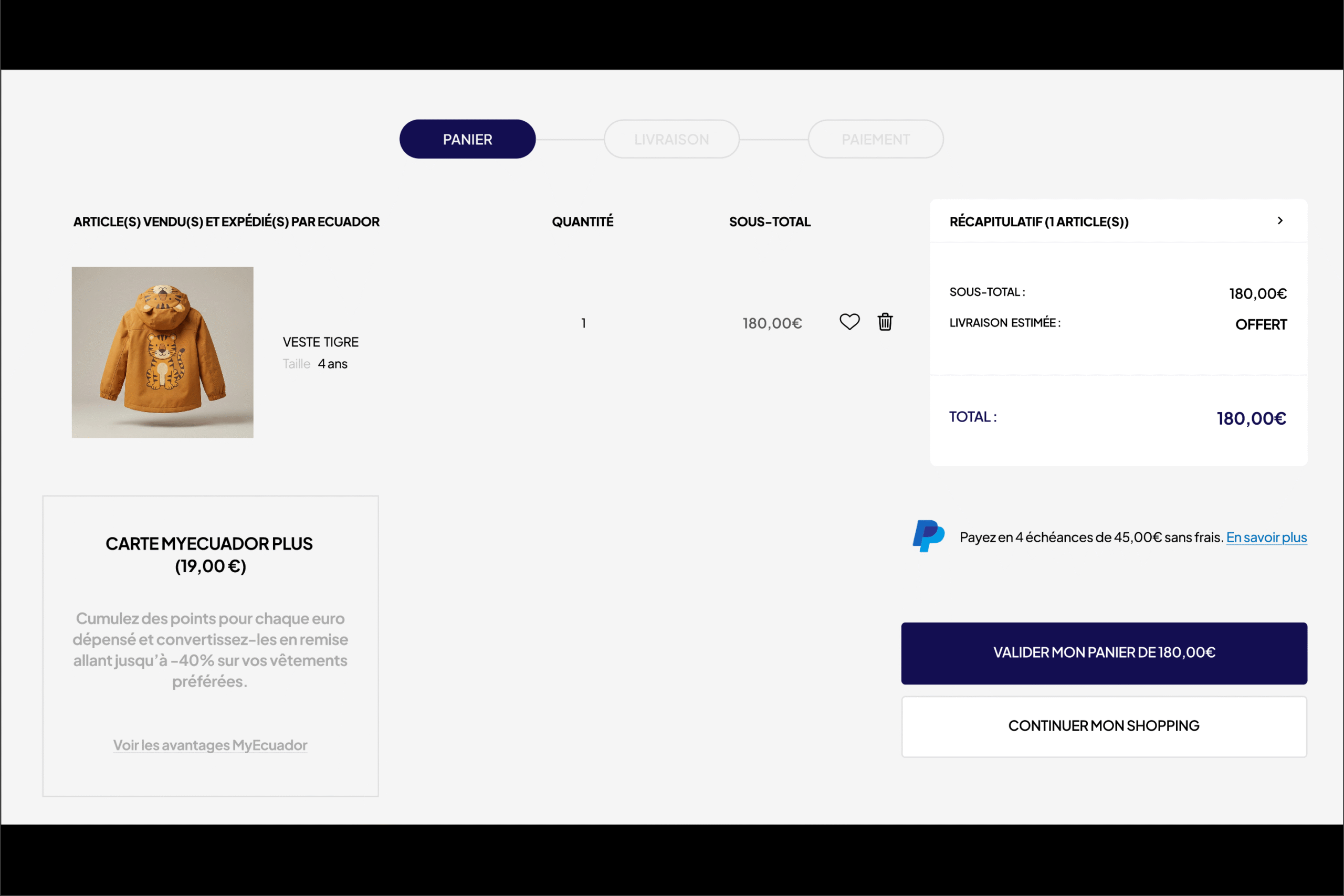Open the En savoir plus link
Screen dimensions: 1344x896
pyautogui.click(x=1266, y=537)
